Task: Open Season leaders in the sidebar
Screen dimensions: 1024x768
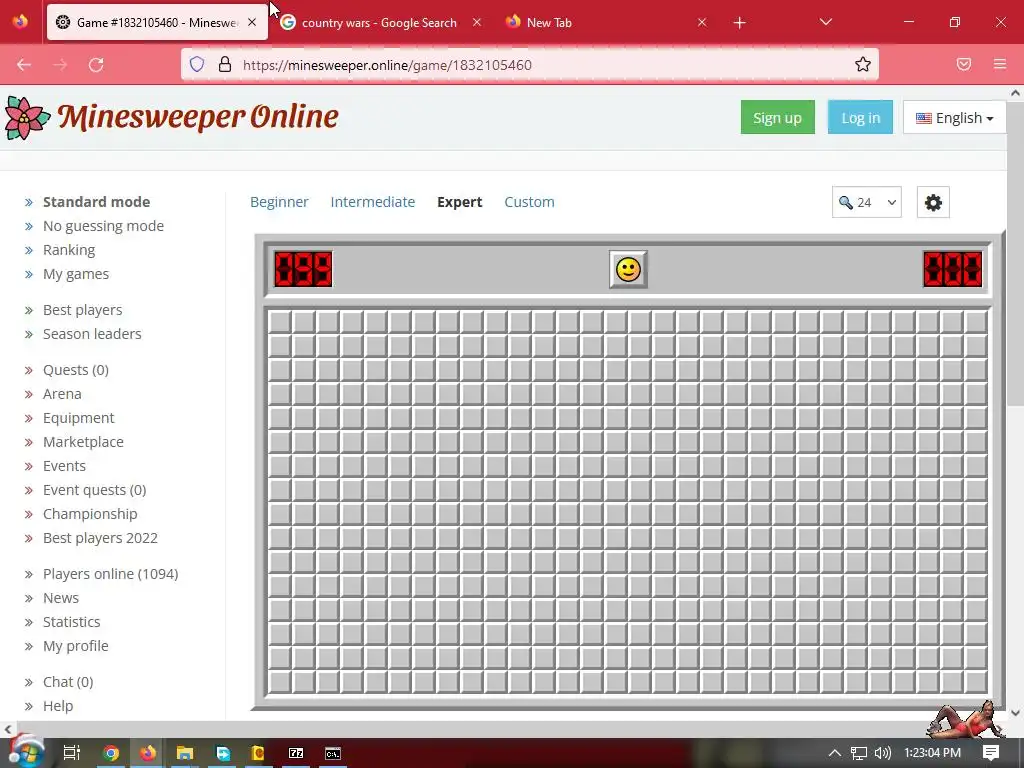Action: [92, 334]
